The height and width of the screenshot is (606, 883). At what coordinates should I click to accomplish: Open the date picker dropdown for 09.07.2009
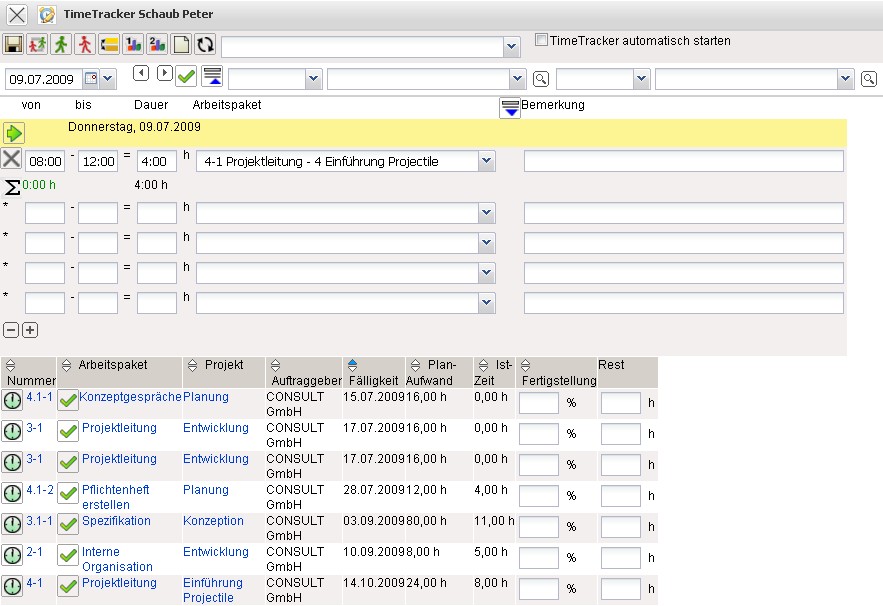click(108, 78)
